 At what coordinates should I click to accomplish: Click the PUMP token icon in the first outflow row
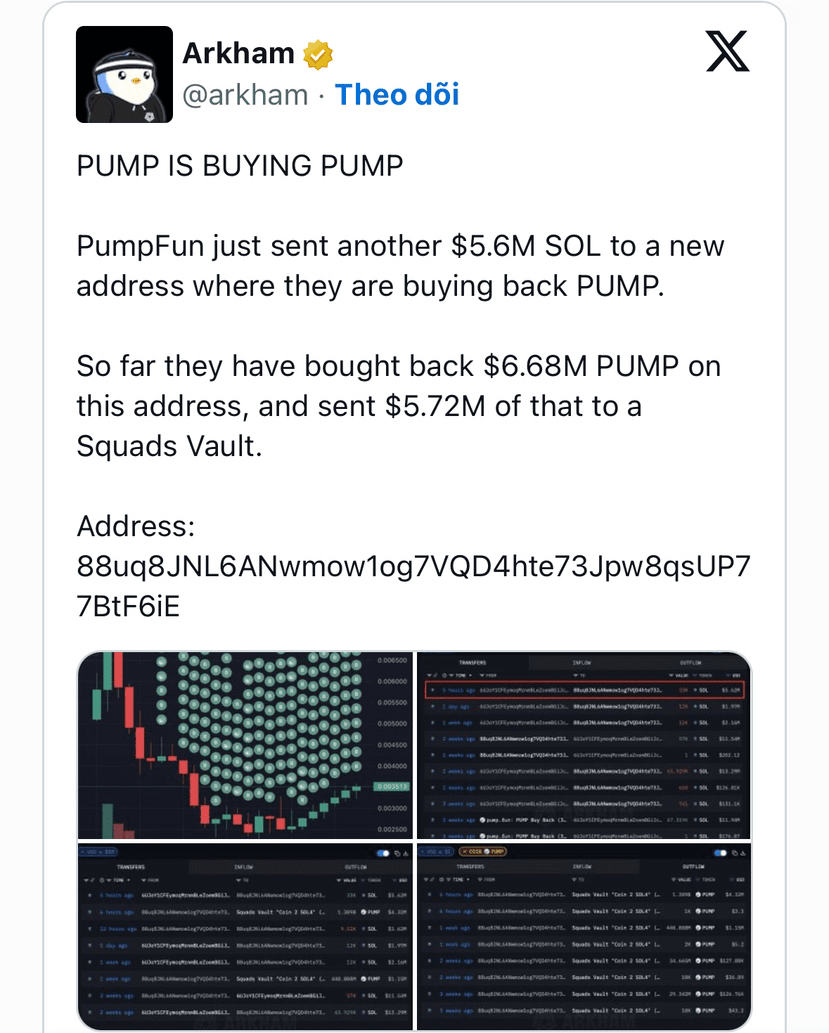[x=699, y=894]
